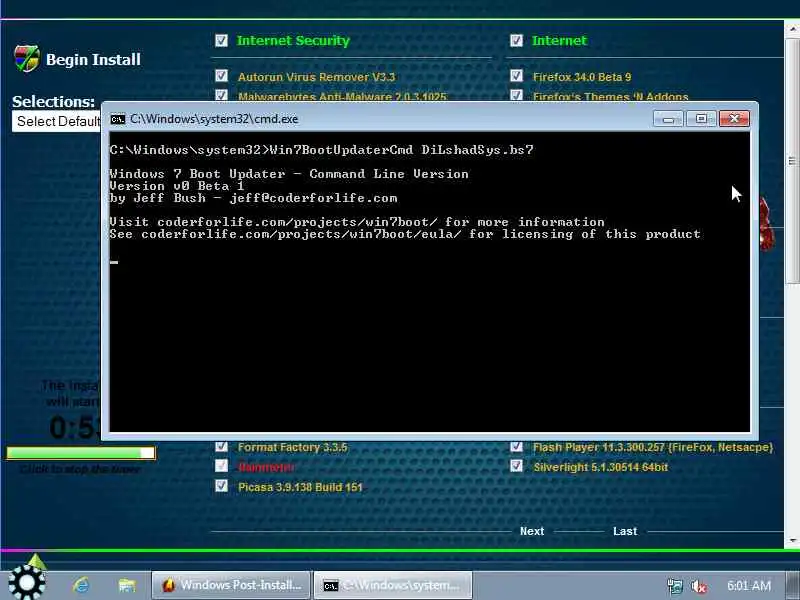Maximize the cmd.exe window

(x=701, y=119)
